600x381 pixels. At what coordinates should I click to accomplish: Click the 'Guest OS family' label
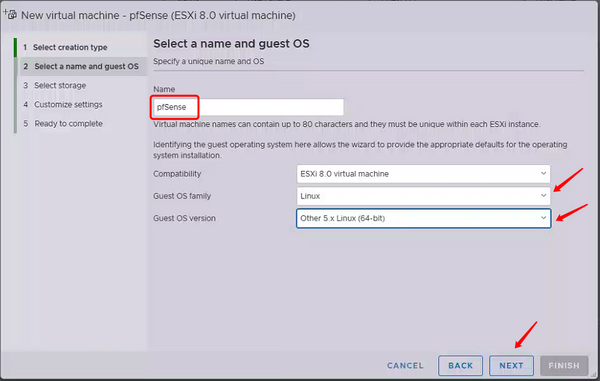pyautogui.click(x=182, y=196)
